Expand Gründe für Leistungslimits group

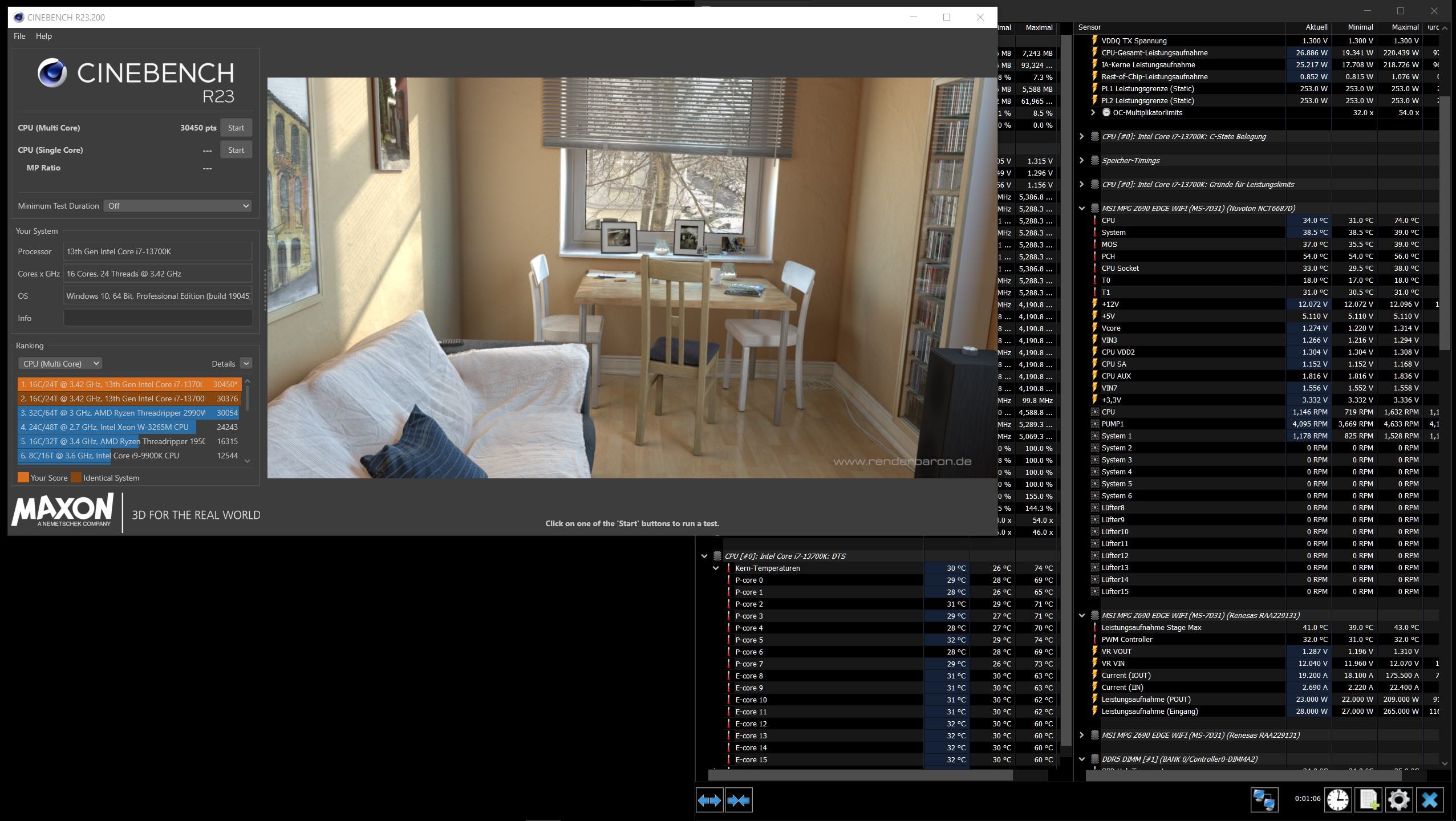[x=1081, y=184]
